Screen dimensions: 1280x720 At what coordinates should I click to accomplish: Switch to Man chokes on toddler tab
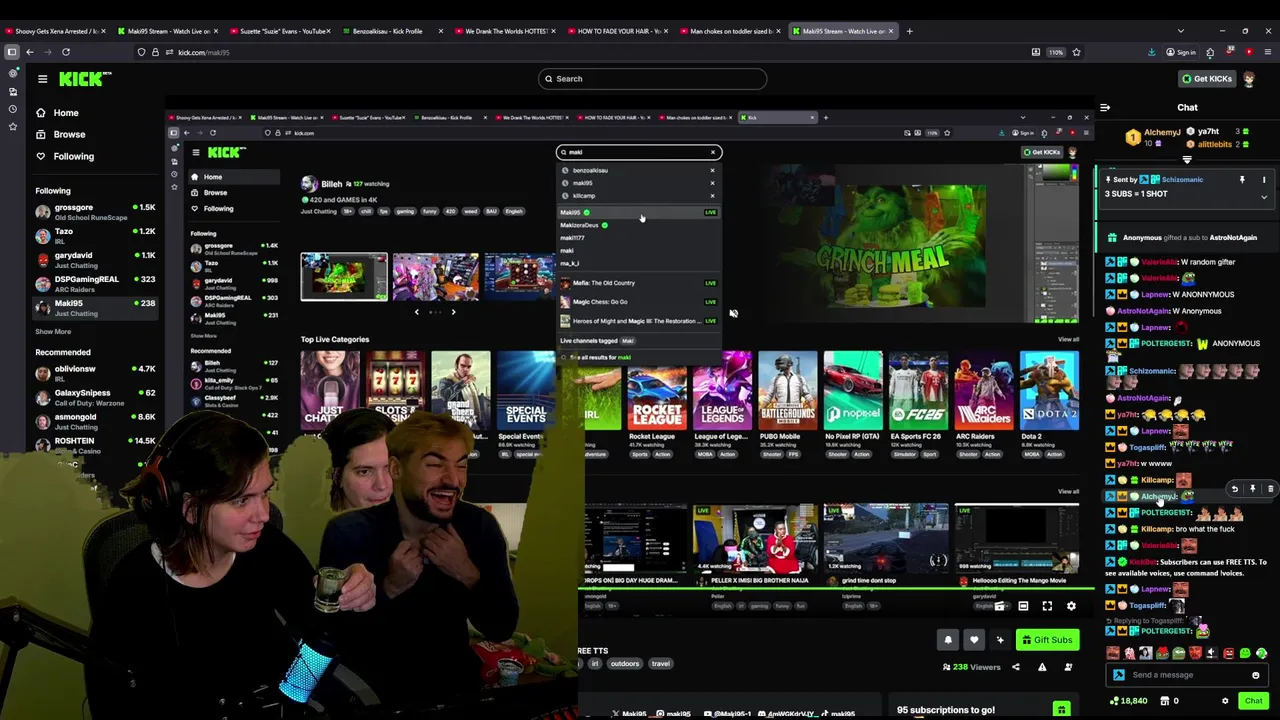point(731,31)
